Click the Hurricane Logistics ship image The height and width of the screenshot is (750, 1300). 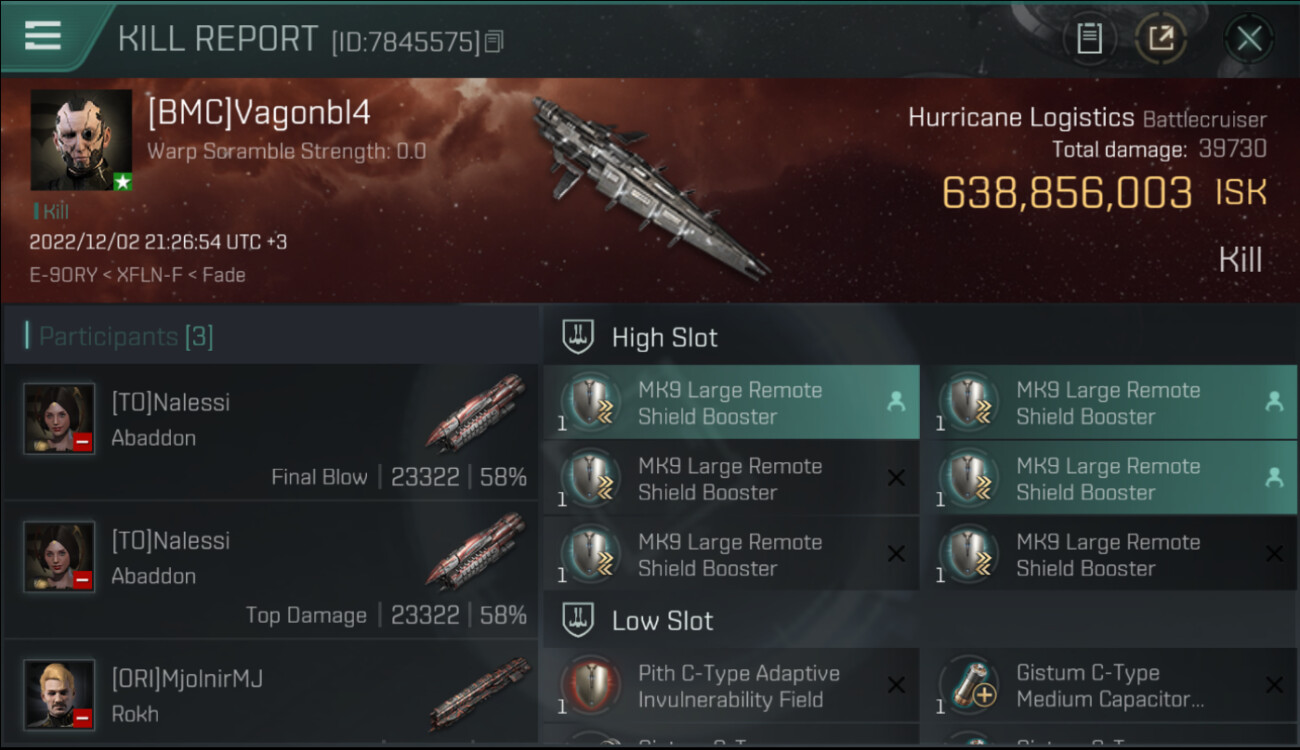click(650, 187)
